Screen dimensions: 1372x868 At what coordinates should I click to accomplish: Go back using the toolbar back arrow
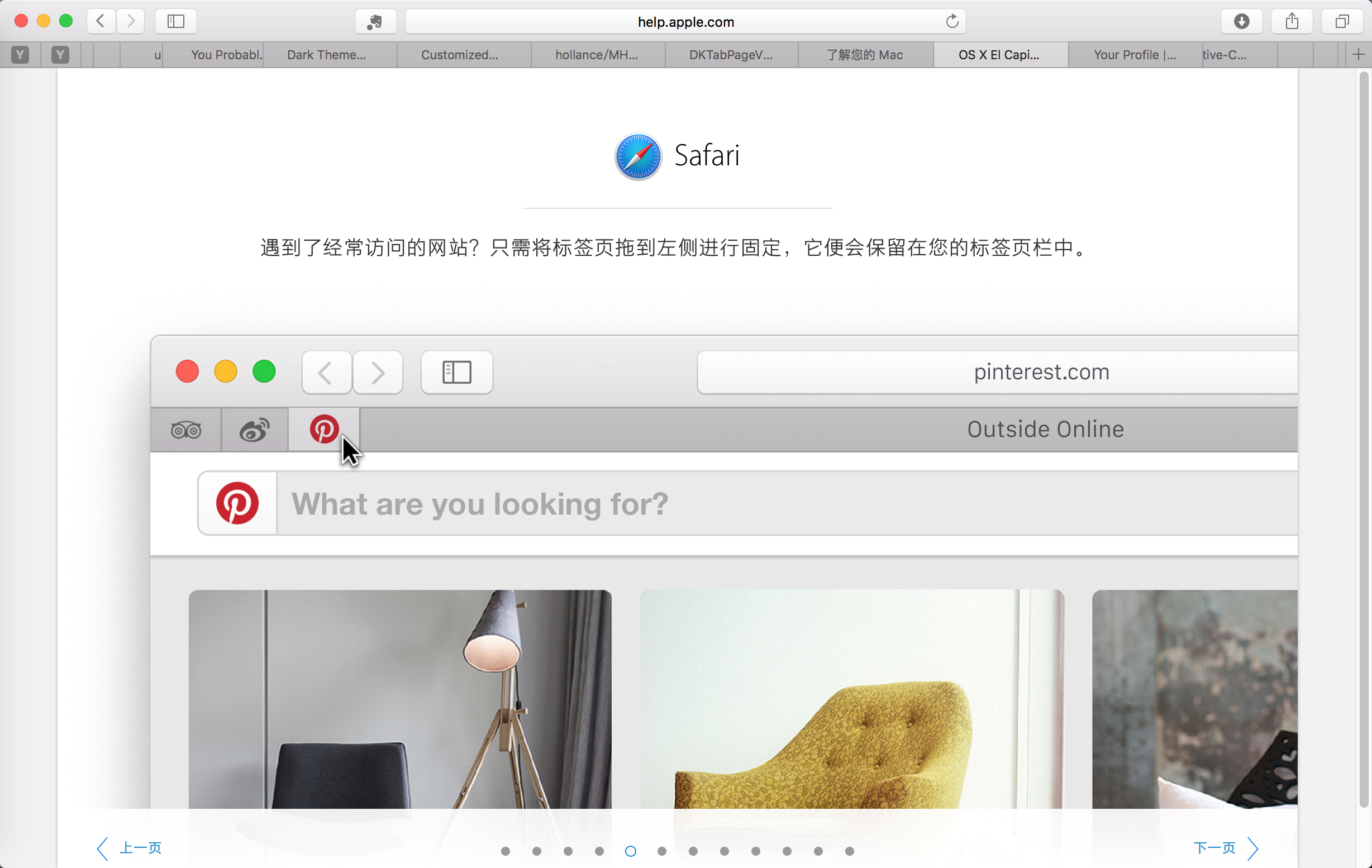[x=101, y=22]
